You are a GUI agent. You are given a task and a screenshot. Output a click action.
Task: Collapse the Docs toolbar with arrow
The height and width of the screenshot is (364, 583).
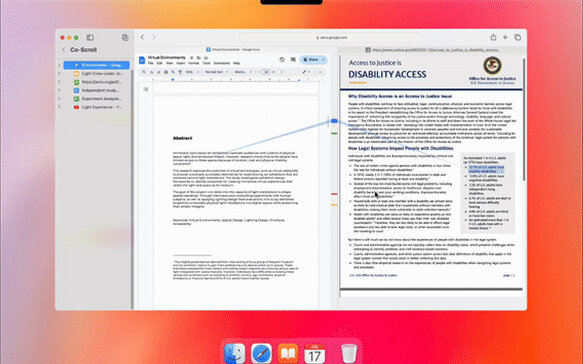pyautogui.click(x=320, y=72)
